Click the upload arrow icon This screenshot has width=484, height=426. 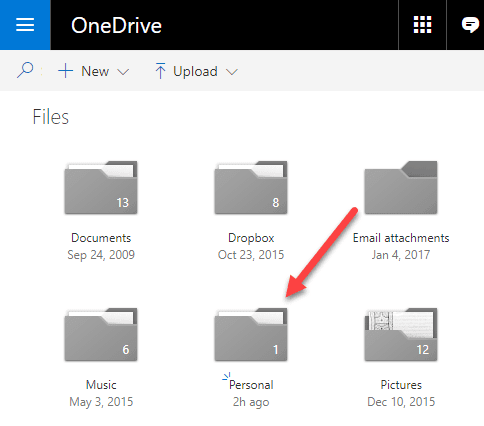[x=160, y=71]
